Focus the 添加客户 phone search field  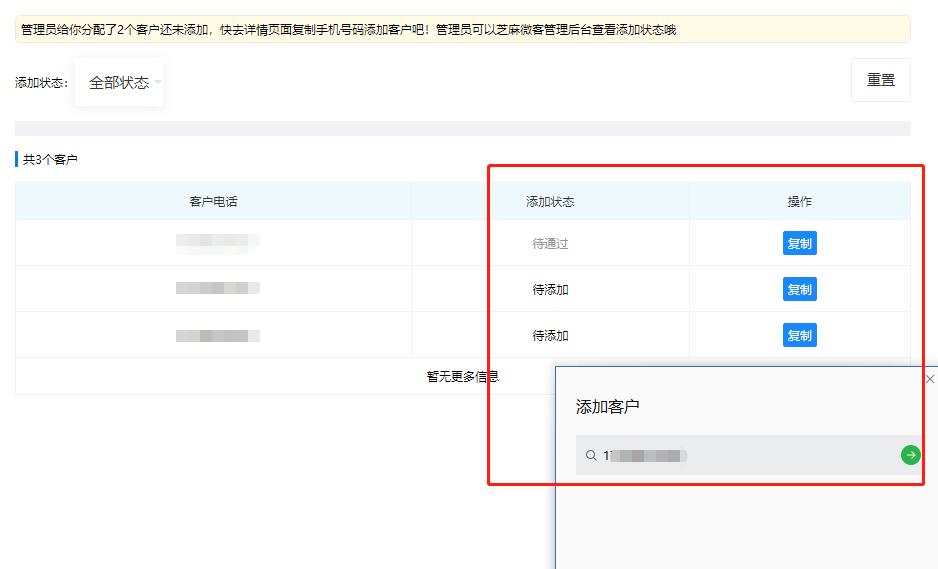748,455
